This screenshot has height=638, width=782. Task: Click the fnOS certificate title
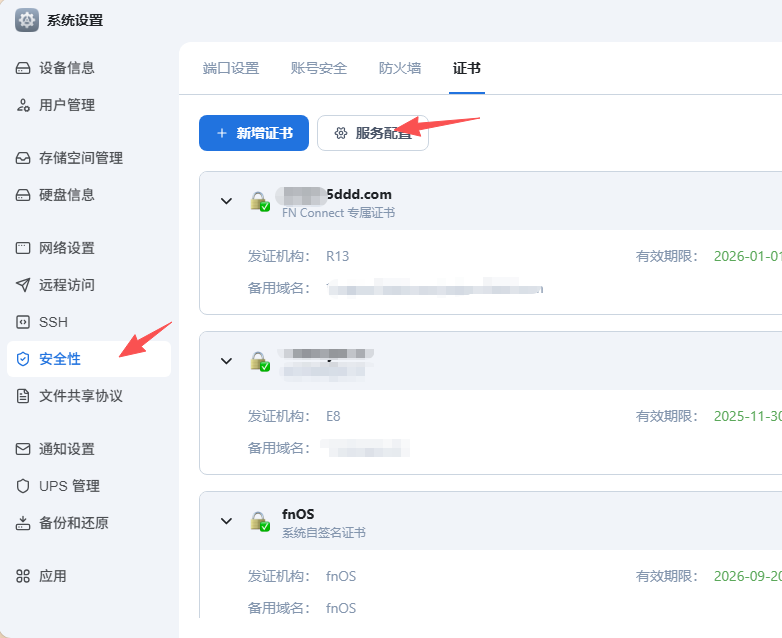pos(298,514)
